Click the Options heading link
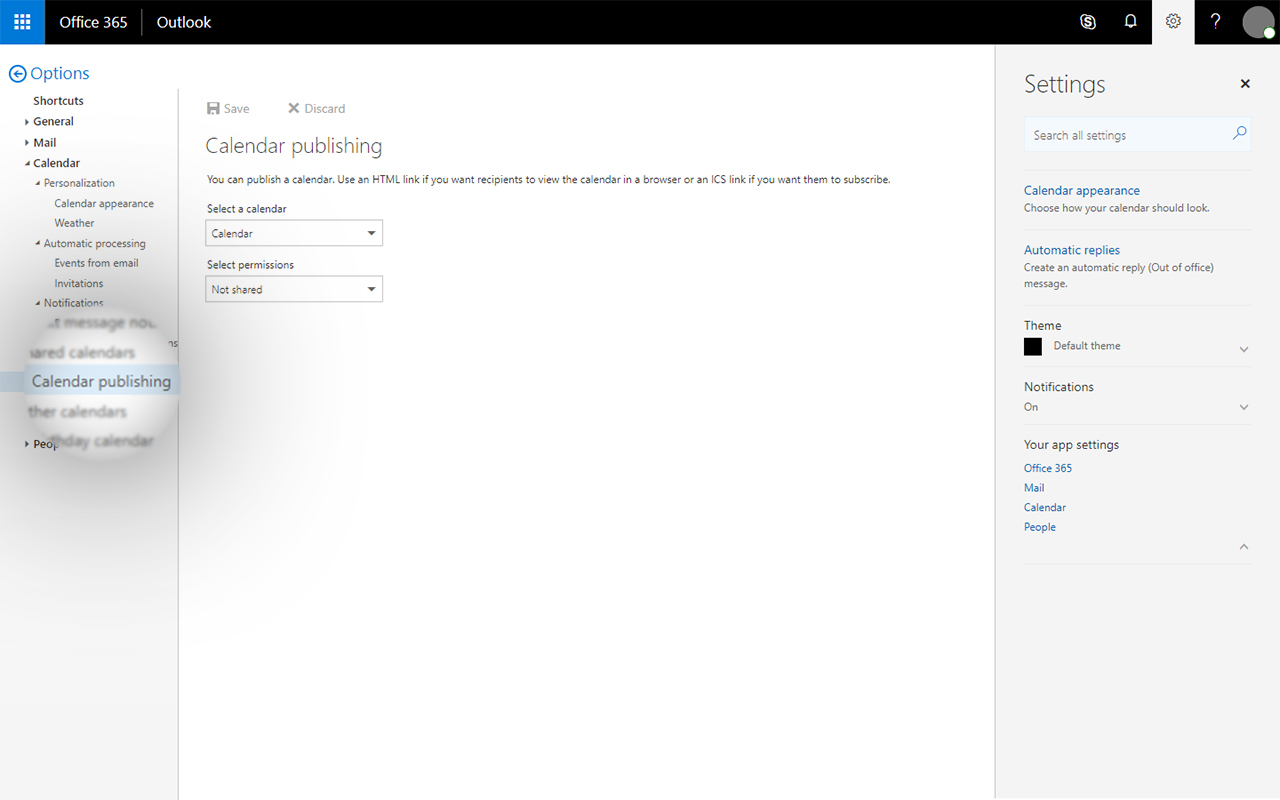The height and width of the screenshot is (800, 1280). (60, 73)
